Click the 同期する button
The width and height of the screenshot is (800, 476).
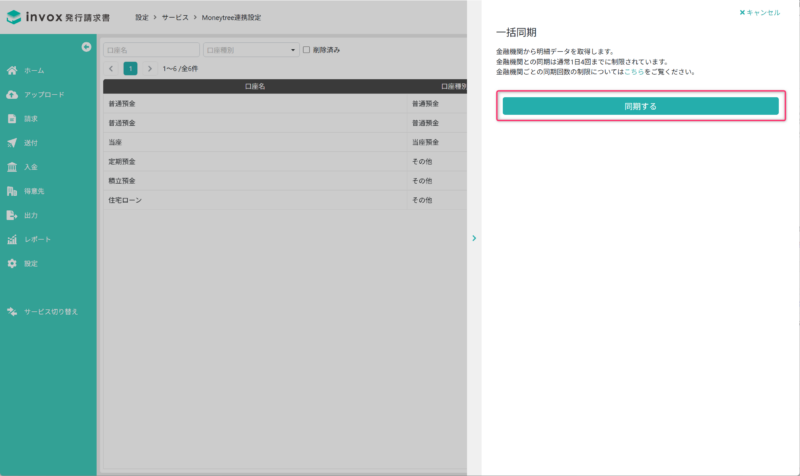coord(640,106)
